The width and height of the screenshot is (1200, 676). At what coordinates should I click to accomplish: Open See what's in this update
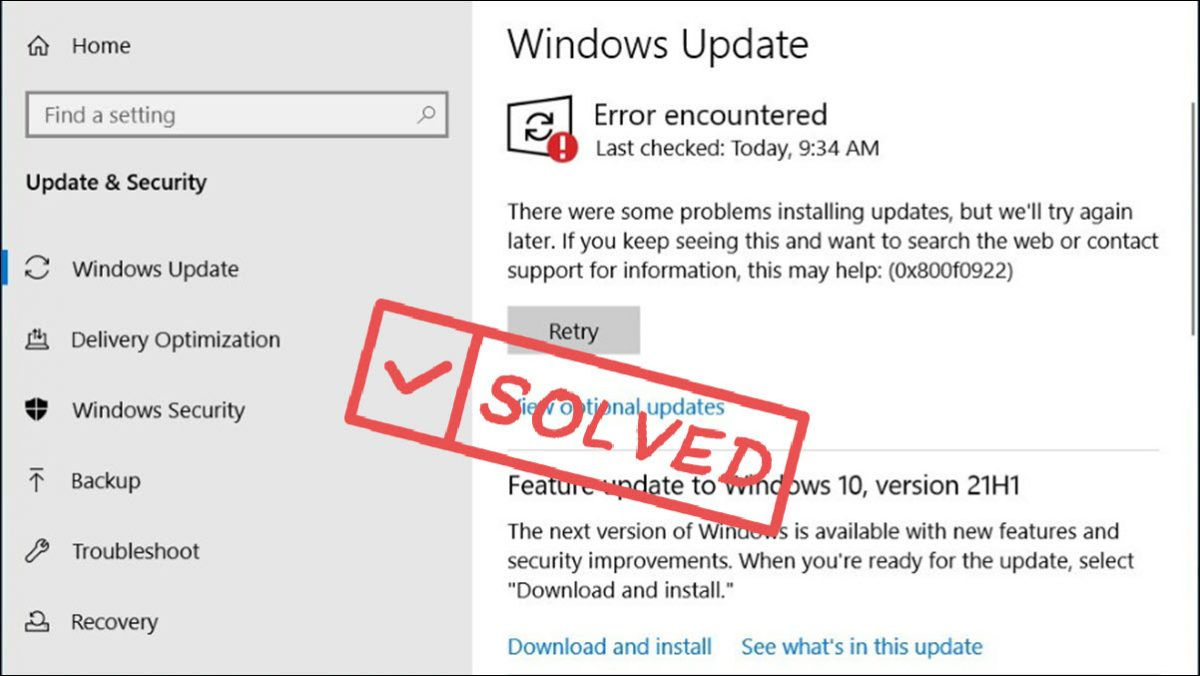[x=862, y=647]
